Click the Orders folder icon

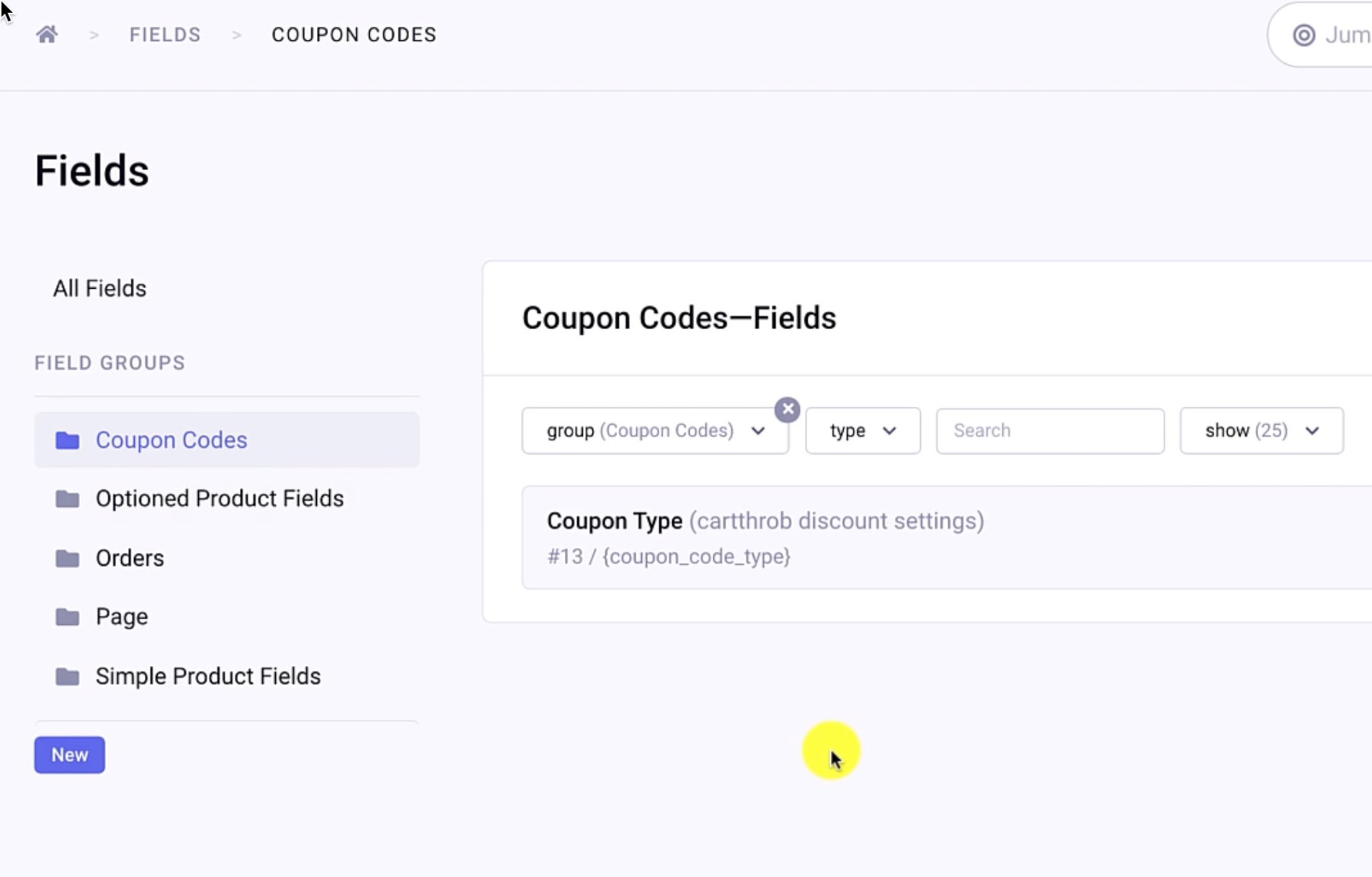(67, 559)
